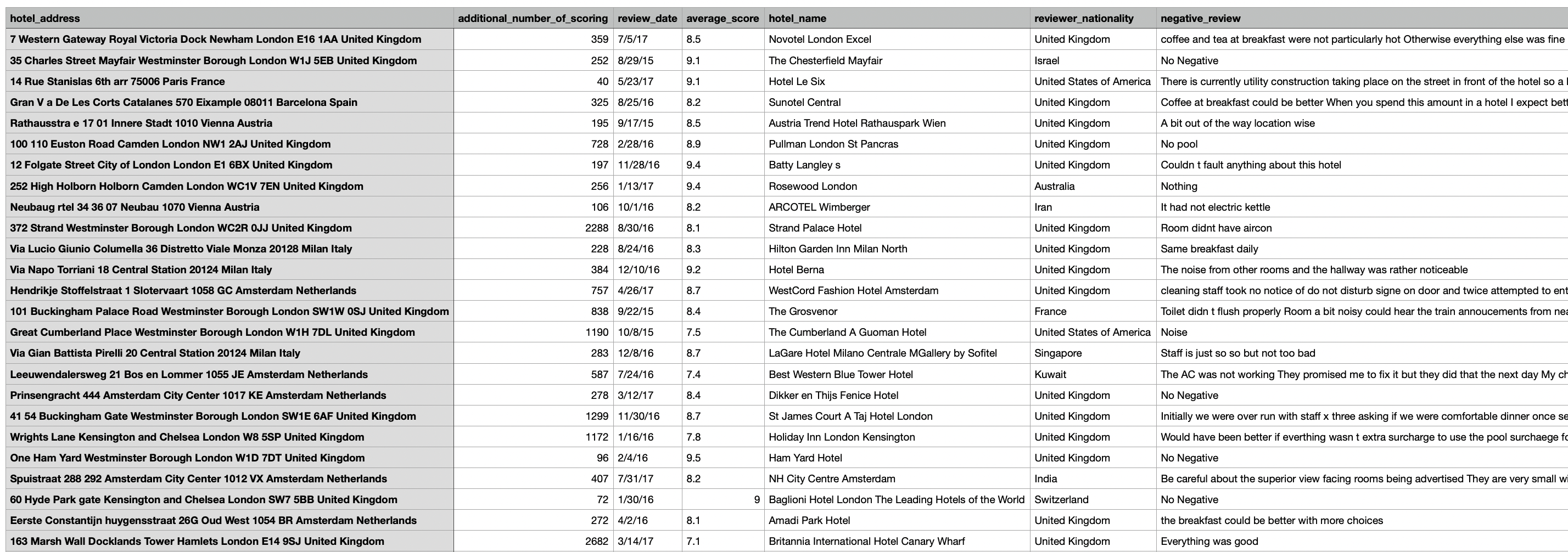Click the 'Room didnt have aircon' review
This screenshot has height=552, width=1568.
[1362, 228]
